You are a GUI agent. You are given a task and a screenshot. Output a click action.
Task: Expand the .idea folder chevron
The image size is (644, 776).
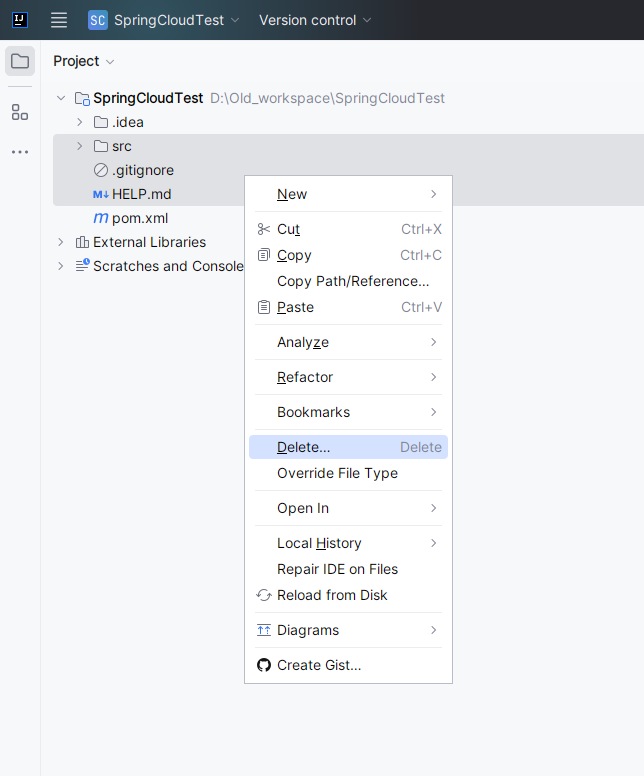[x=80, y=122]
